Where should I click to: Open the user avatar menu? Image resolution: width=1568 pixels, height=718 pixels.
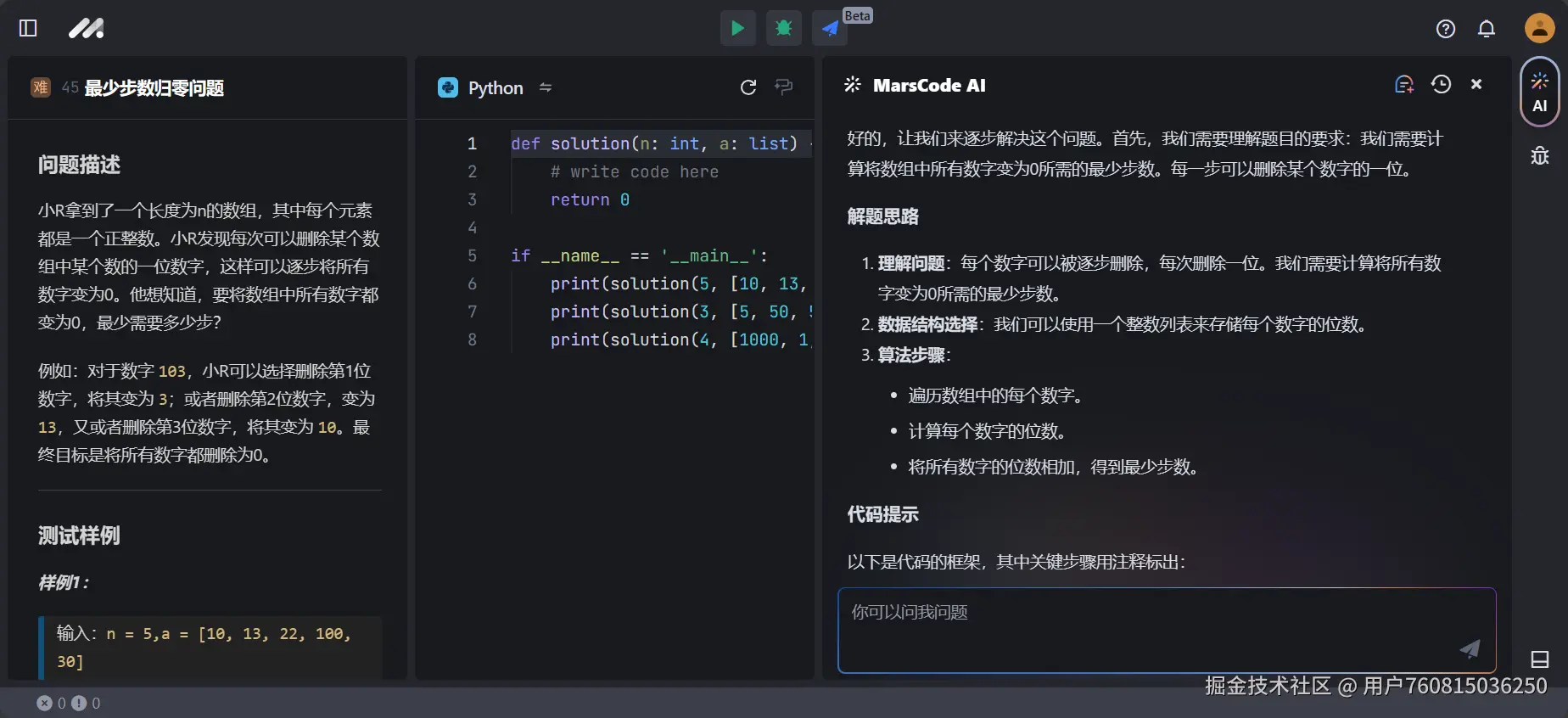pos(1539,28)
